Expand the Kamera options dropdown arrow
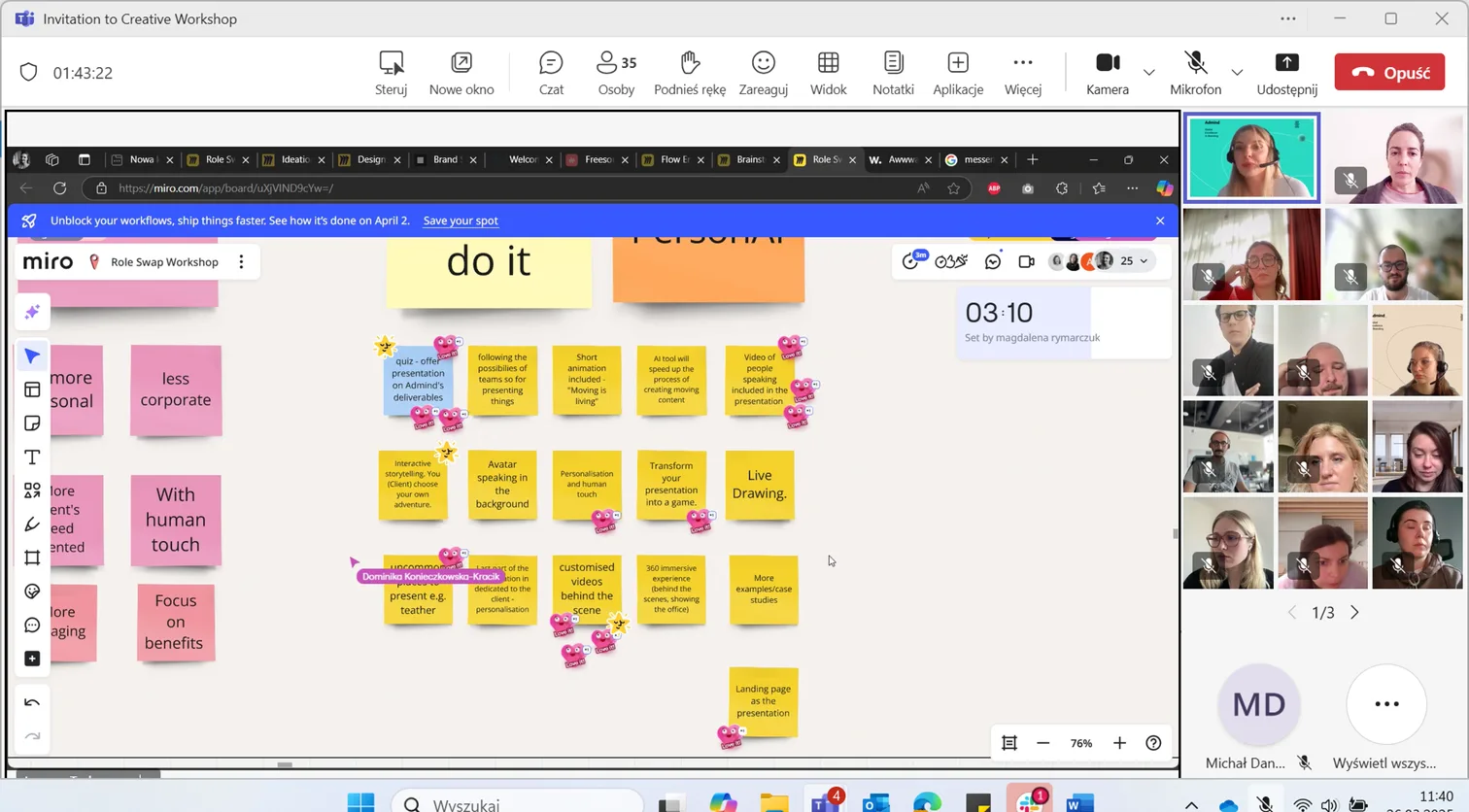 pyautogui.click(x=1149, y=73)
